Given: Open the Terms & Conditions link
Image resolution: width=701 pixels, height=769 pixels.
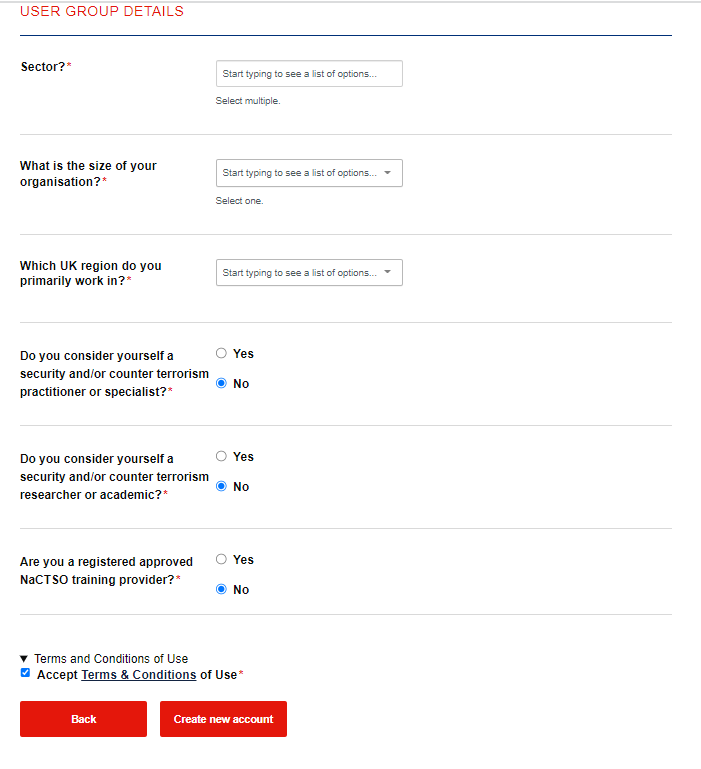Looking at the screenshot, I should [x=138, y=675].
